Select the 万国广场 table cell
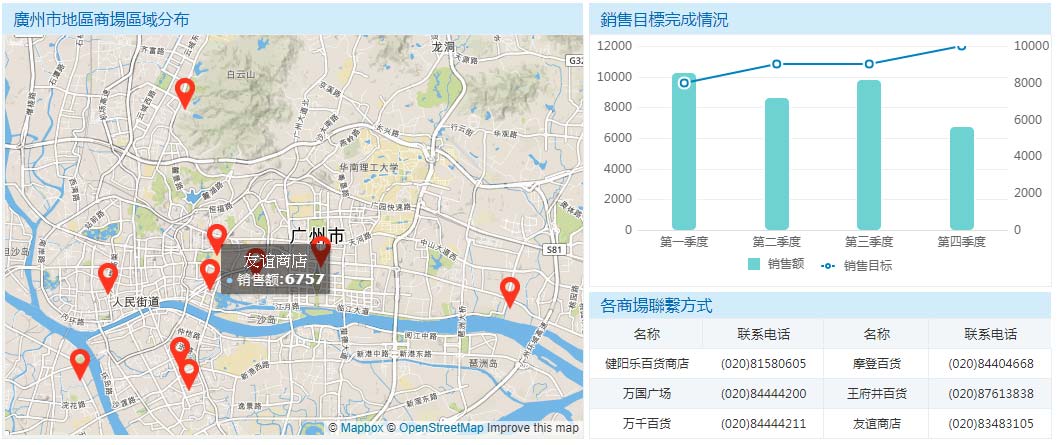 tap(646, 394)
